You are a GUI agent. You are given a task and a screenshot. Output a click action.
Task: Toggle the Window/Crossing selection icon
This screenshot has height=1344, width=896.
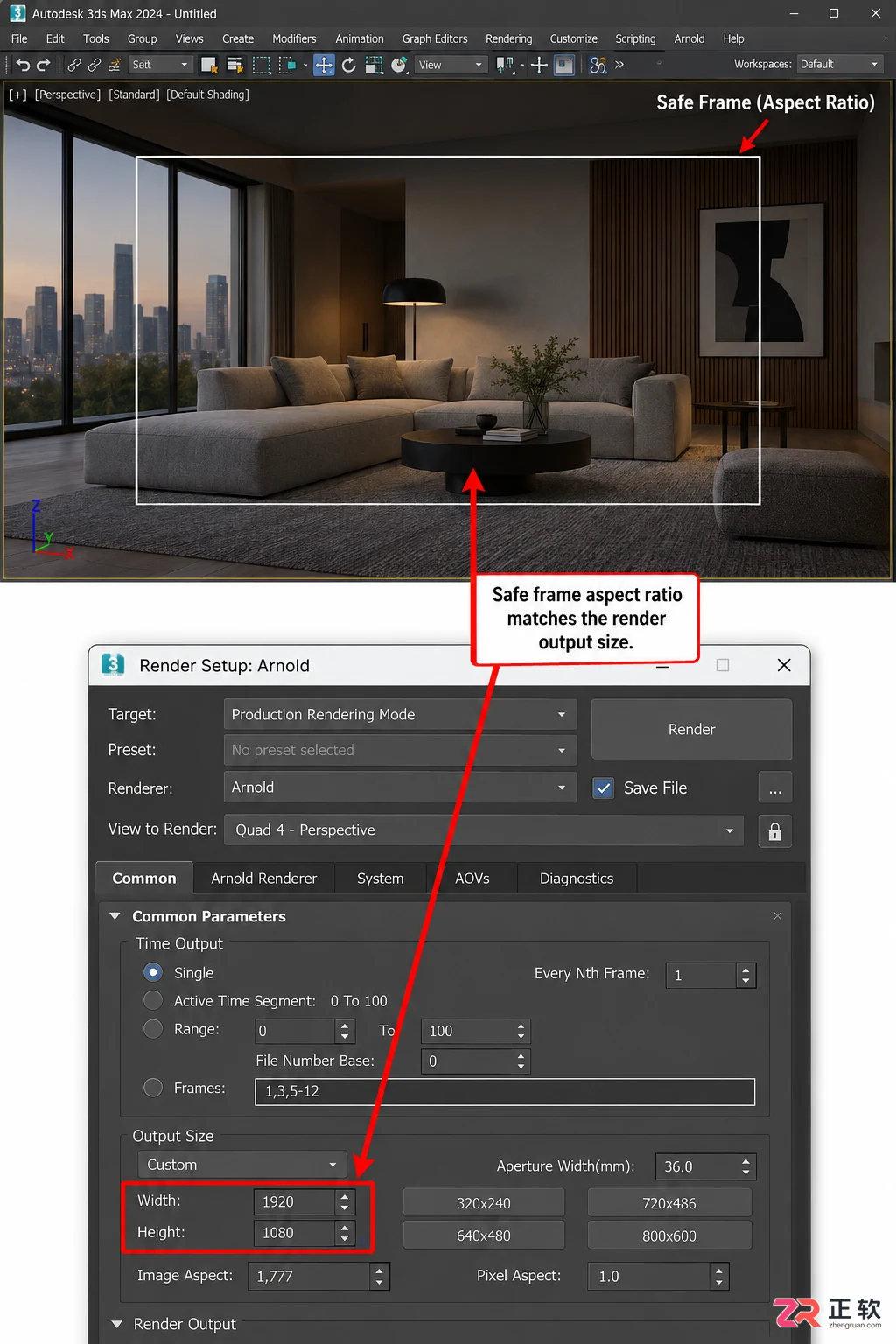287,65
